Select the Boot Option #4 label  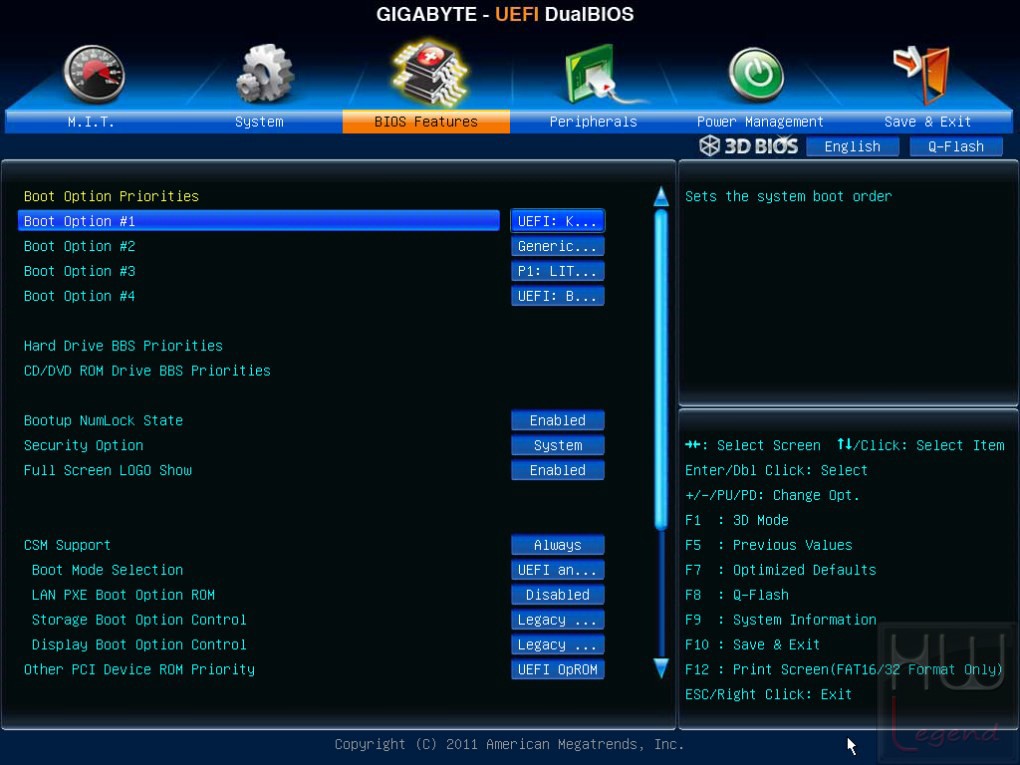(x=79, y=296)
